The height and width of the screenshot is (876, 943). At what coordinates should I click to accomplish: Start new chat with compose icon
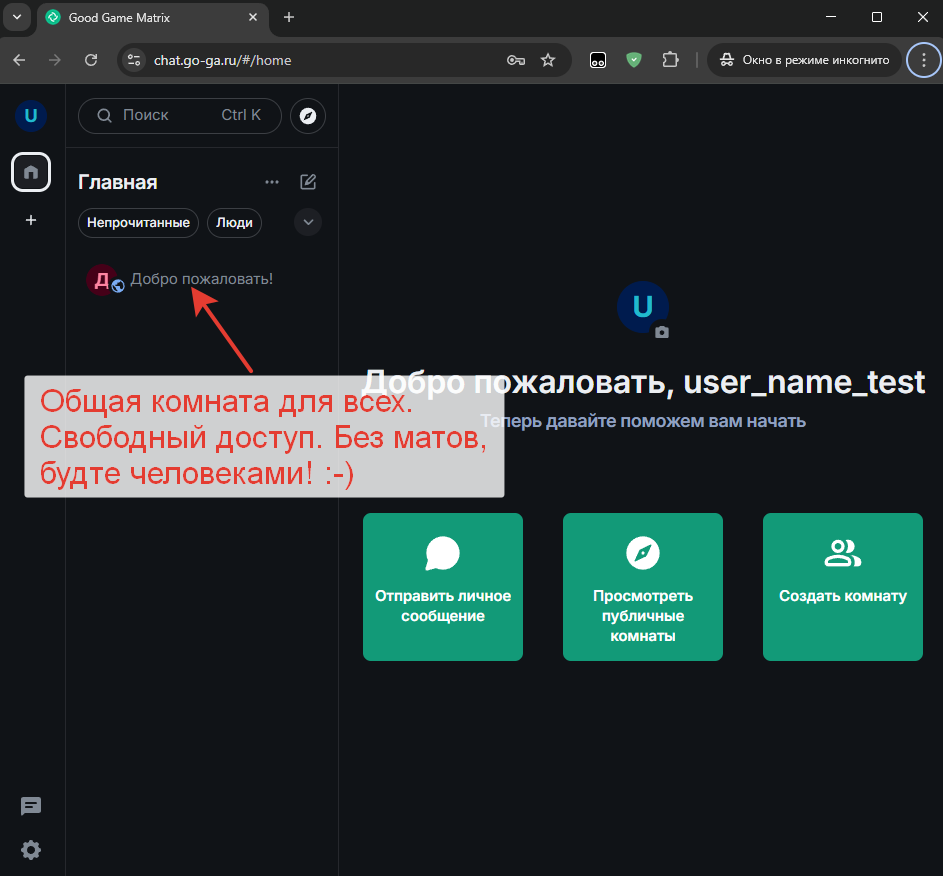coord(308,182)
